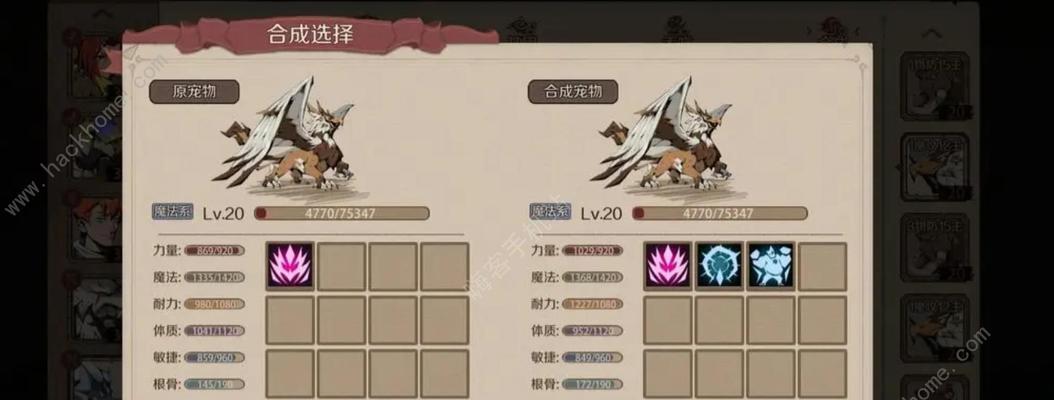Click original pet experience bar 4770/75347
Screen dimensions: 1054x400
pyautogui.click(x=341, y=214)
